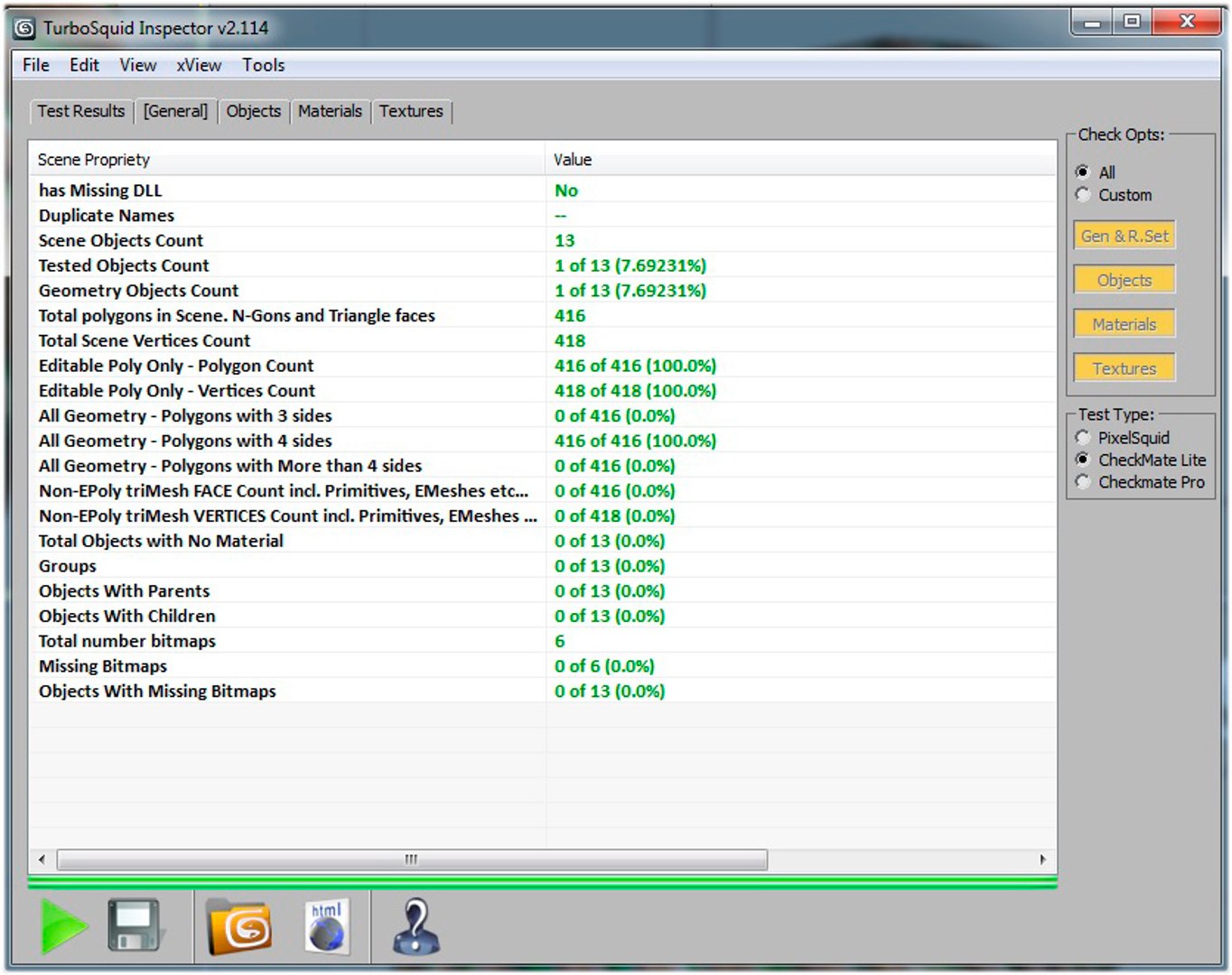Open help via the question mark icon
1232x975 pixels.
pos(416,926)
